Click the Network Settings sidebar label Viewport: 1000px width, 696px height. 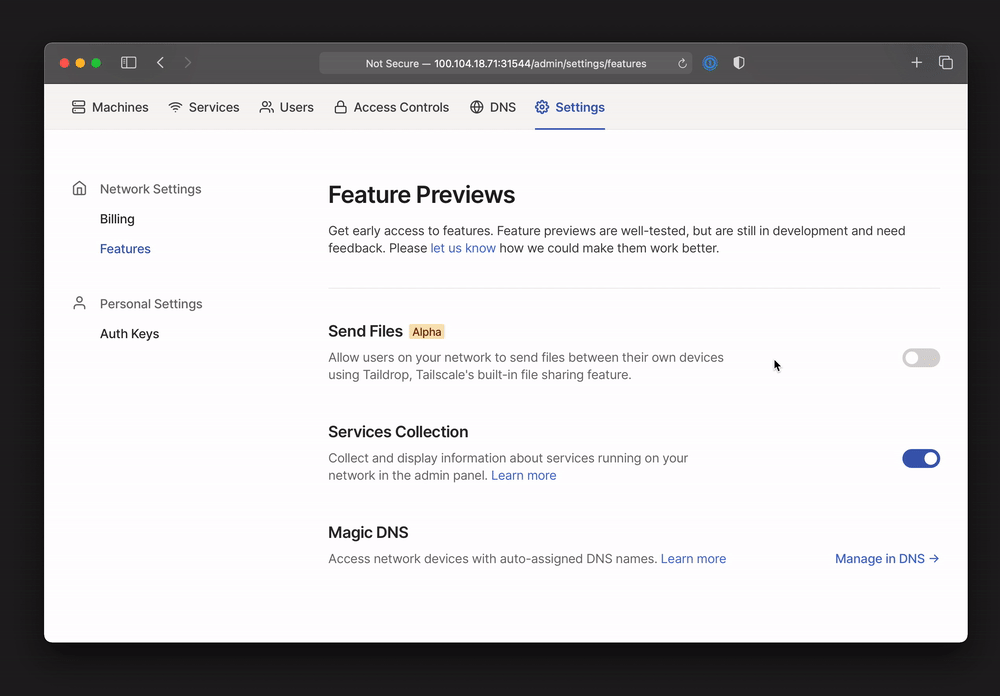pos(151,189)
